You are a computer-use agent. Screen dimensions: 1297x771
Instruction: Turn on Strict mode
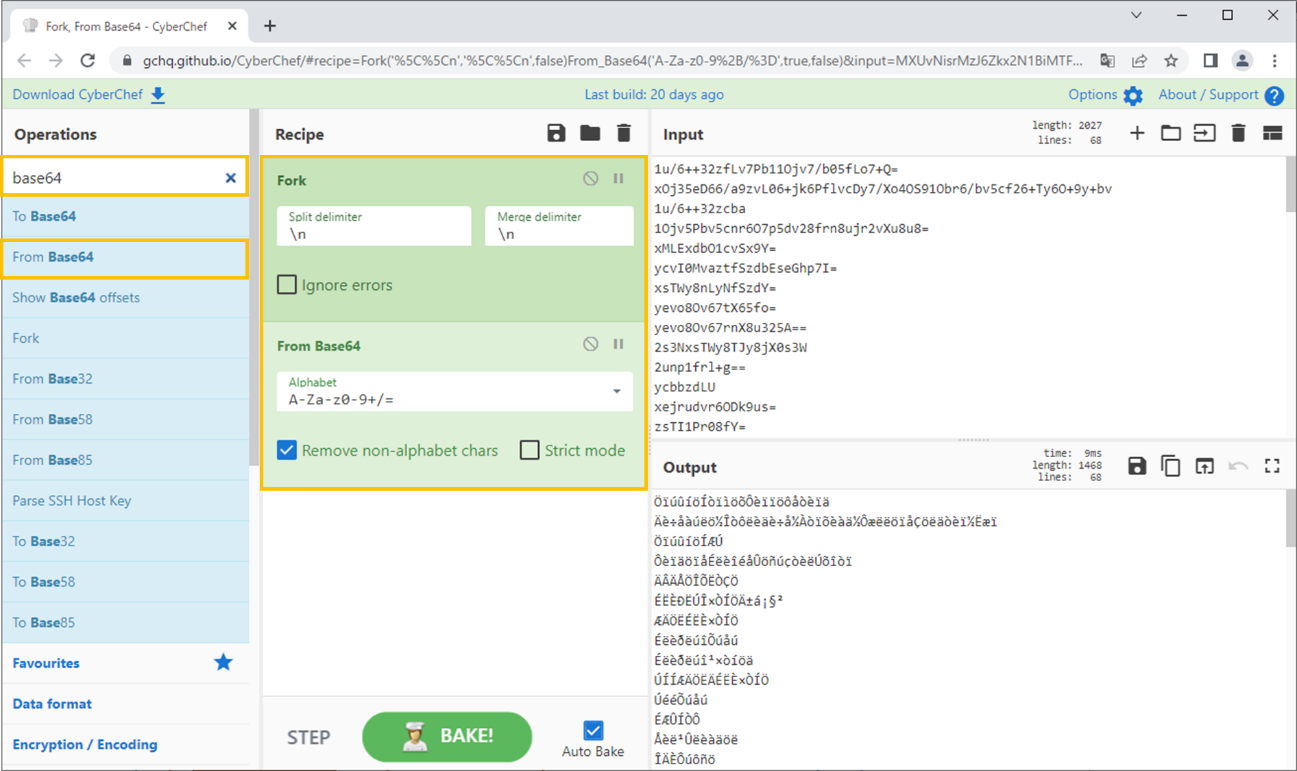click(530, 450)
